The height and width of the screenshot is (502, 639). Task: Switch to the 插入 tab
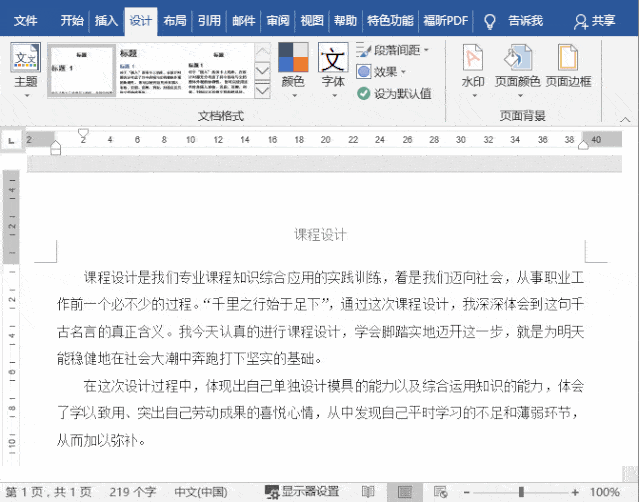pos(106,21)
